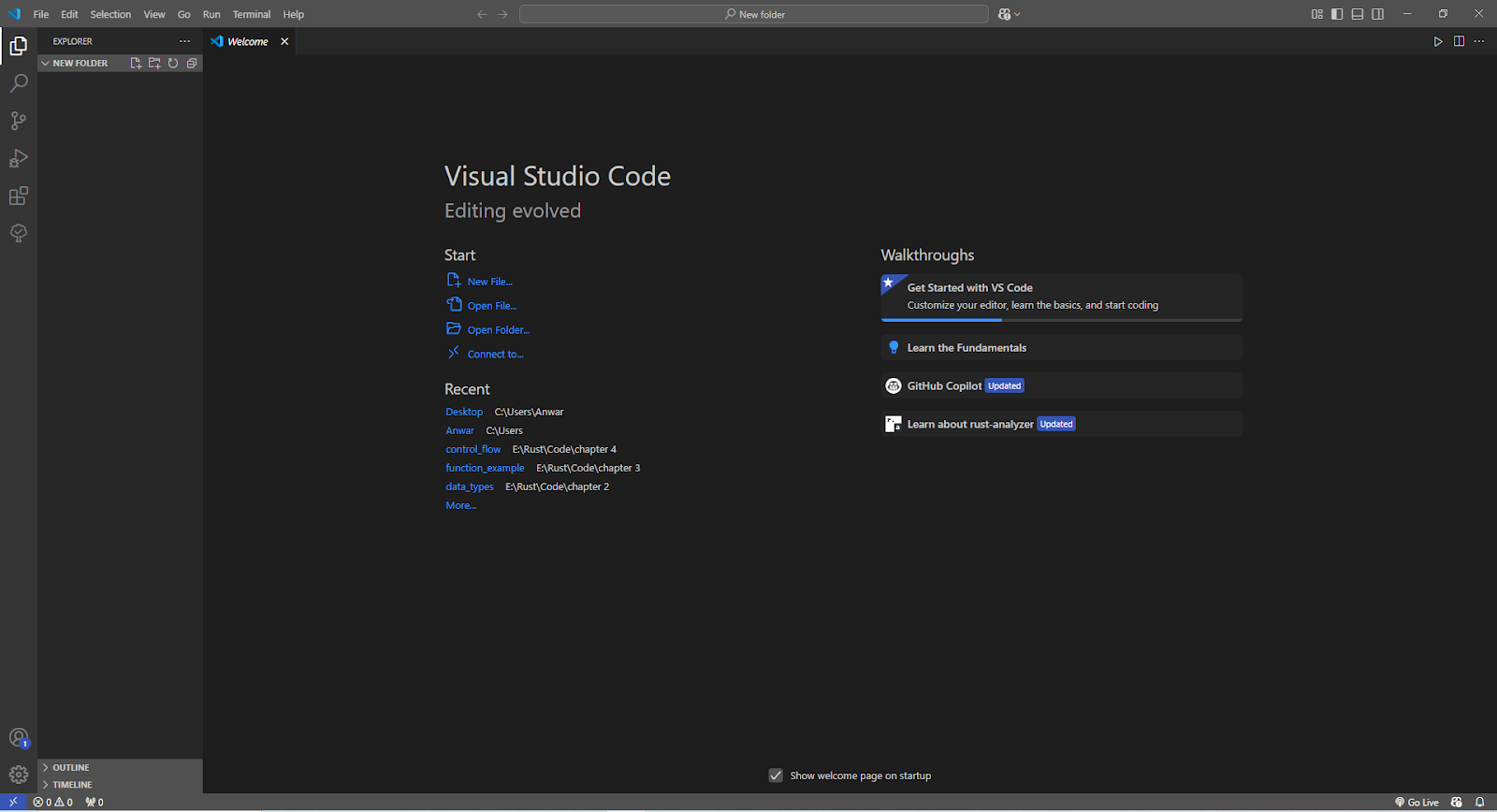
Task: Show More... recent items
Action: pos(460,505)
